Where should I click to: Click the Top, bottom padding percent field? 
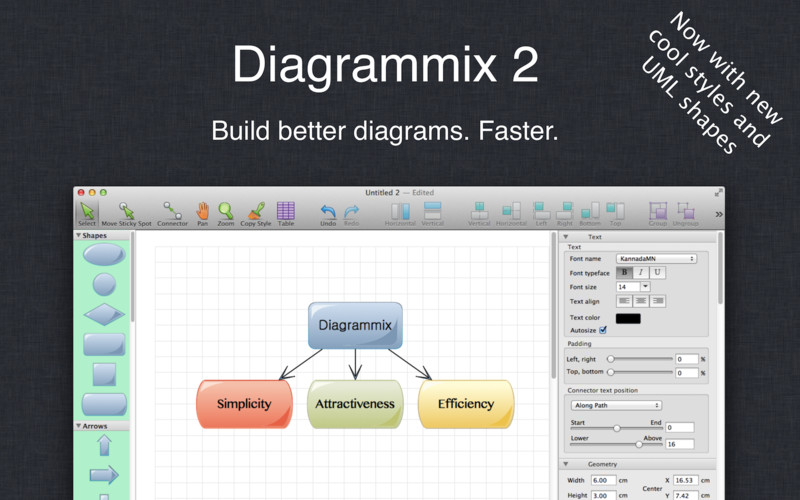coord(687,373)
